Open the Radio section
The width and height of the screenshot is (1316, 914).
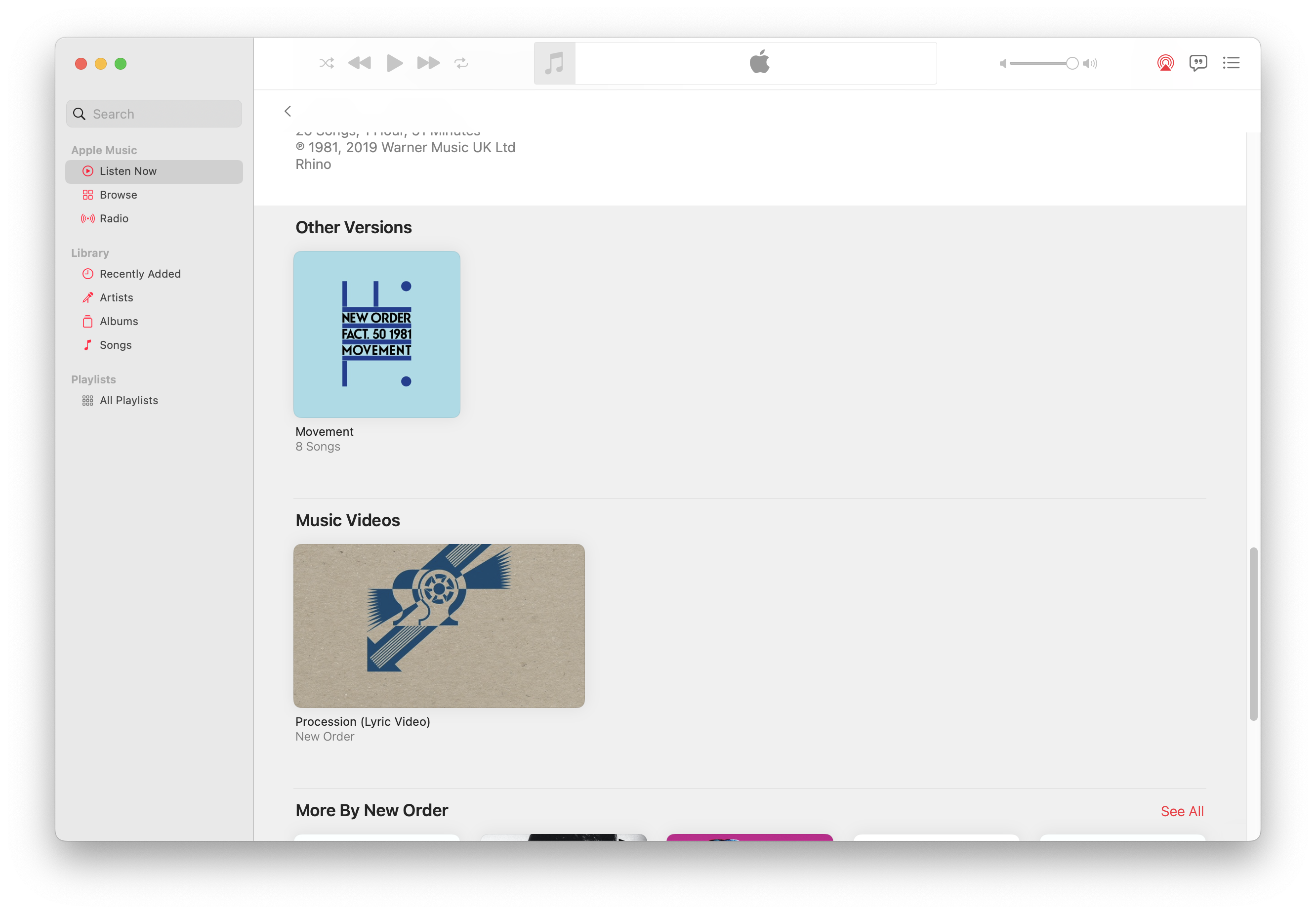point(154,218)
